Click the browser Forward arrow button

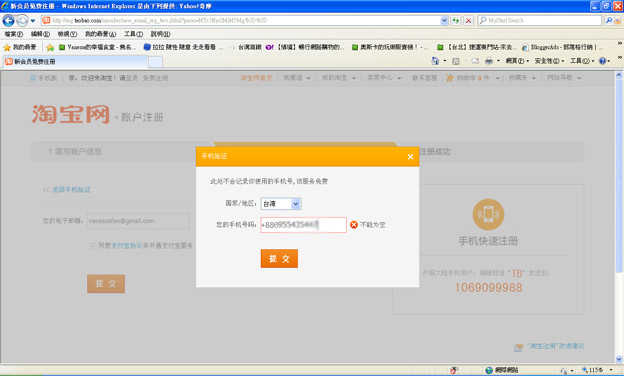(22, 20)
